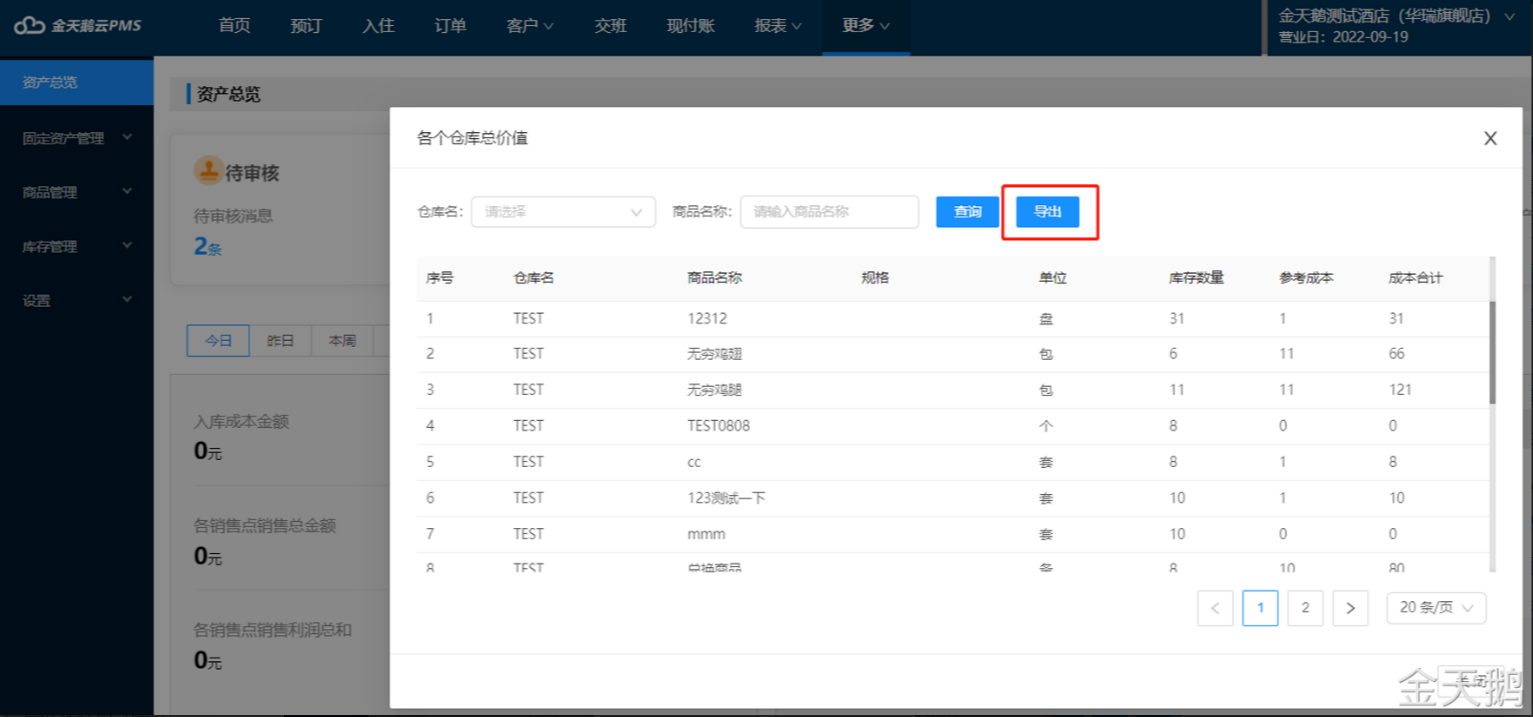Open 首页 in top navigation
Viewport: 1533px width, 717px height.
234,26
